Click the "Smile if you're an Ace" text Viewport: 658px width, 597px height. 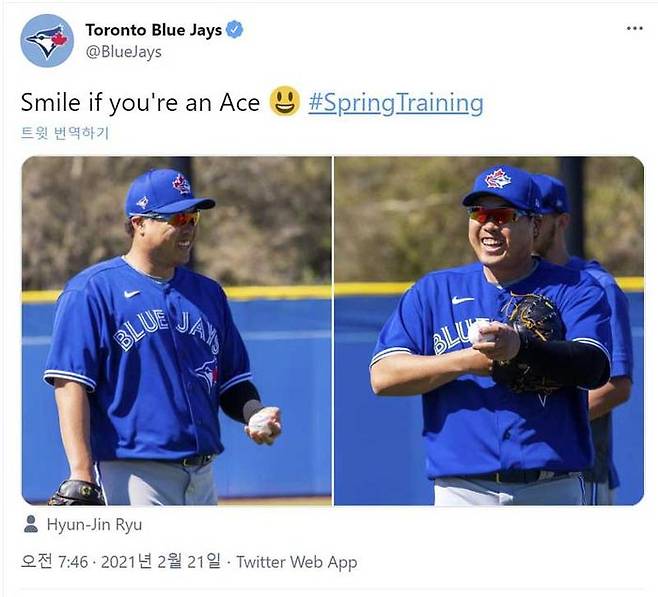coord(140,102)
